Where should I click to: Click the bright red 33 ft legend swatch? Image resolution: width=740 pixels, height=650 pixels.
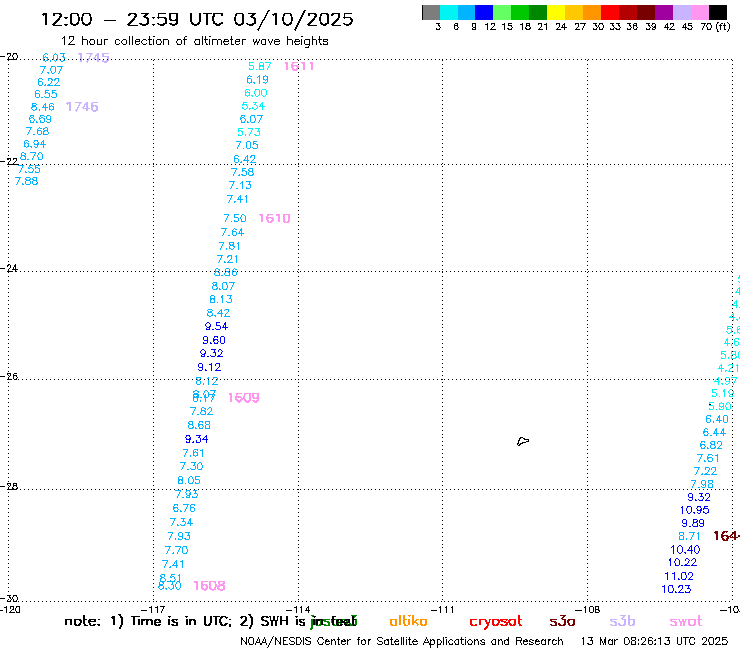click(610, 12)
